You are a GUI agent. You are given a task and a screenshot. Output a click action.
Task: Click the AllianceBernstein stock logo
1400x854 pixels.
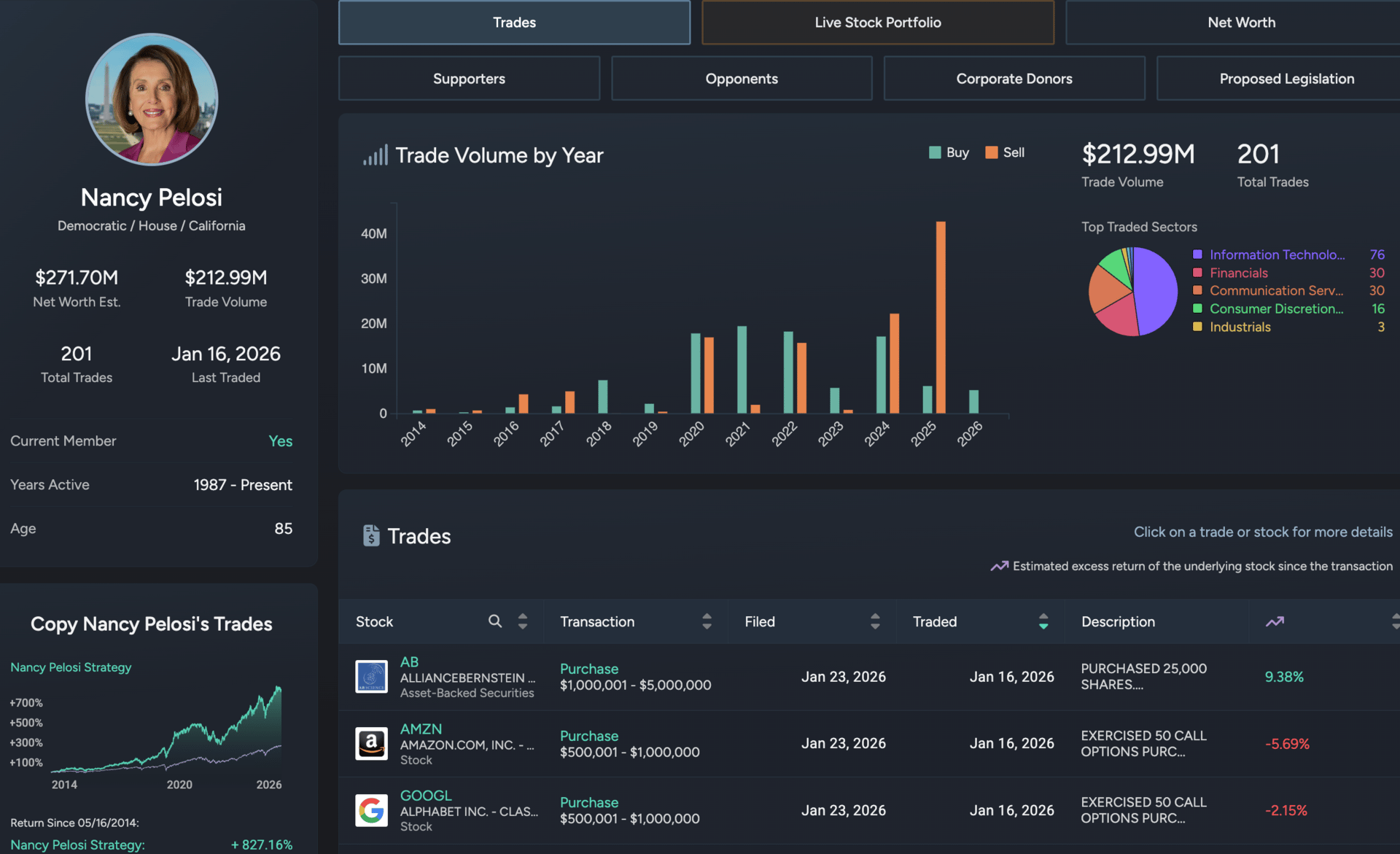coord(371,677)
